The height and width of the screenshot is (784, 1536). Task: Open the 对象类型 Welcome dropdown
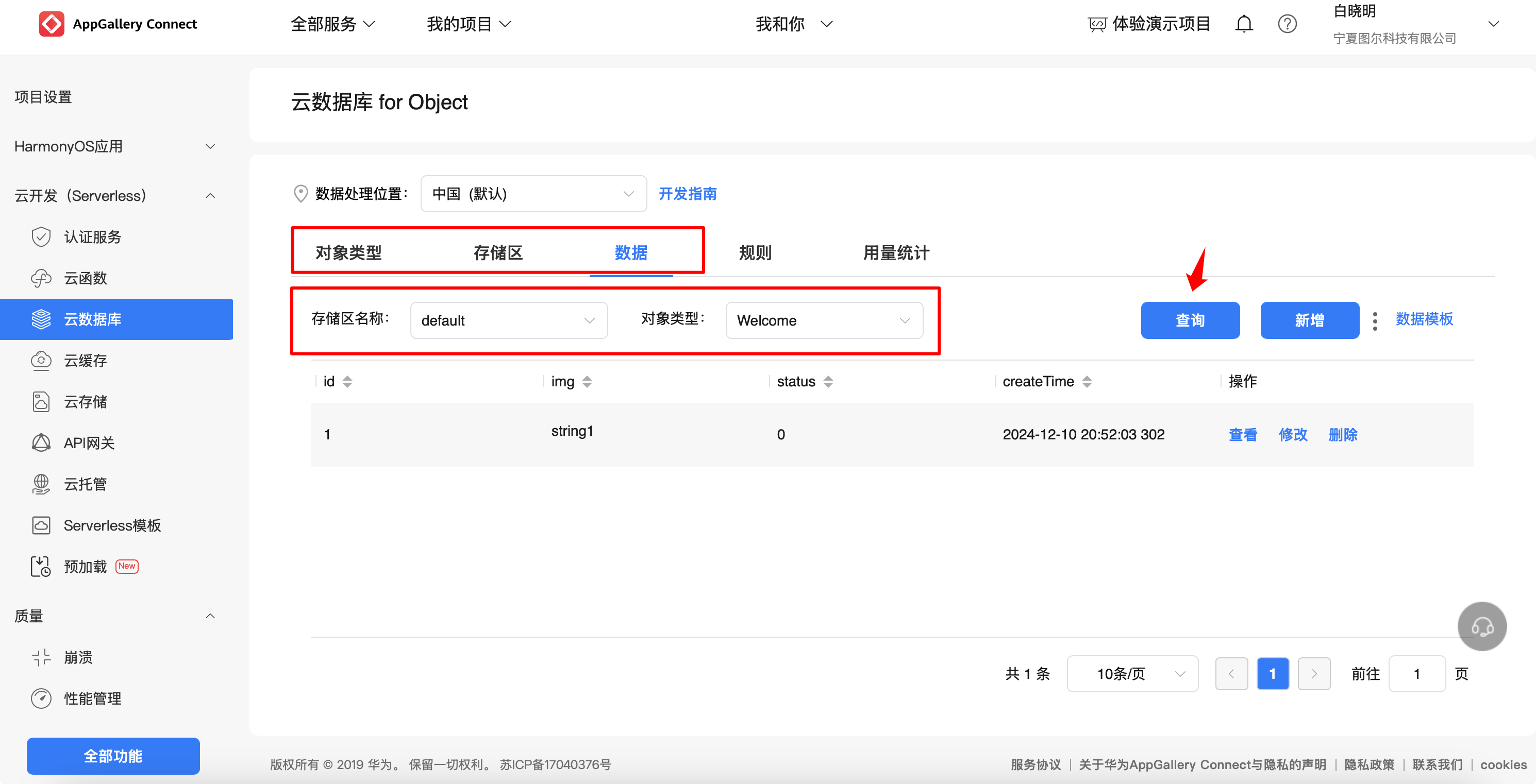pos(824,320)
